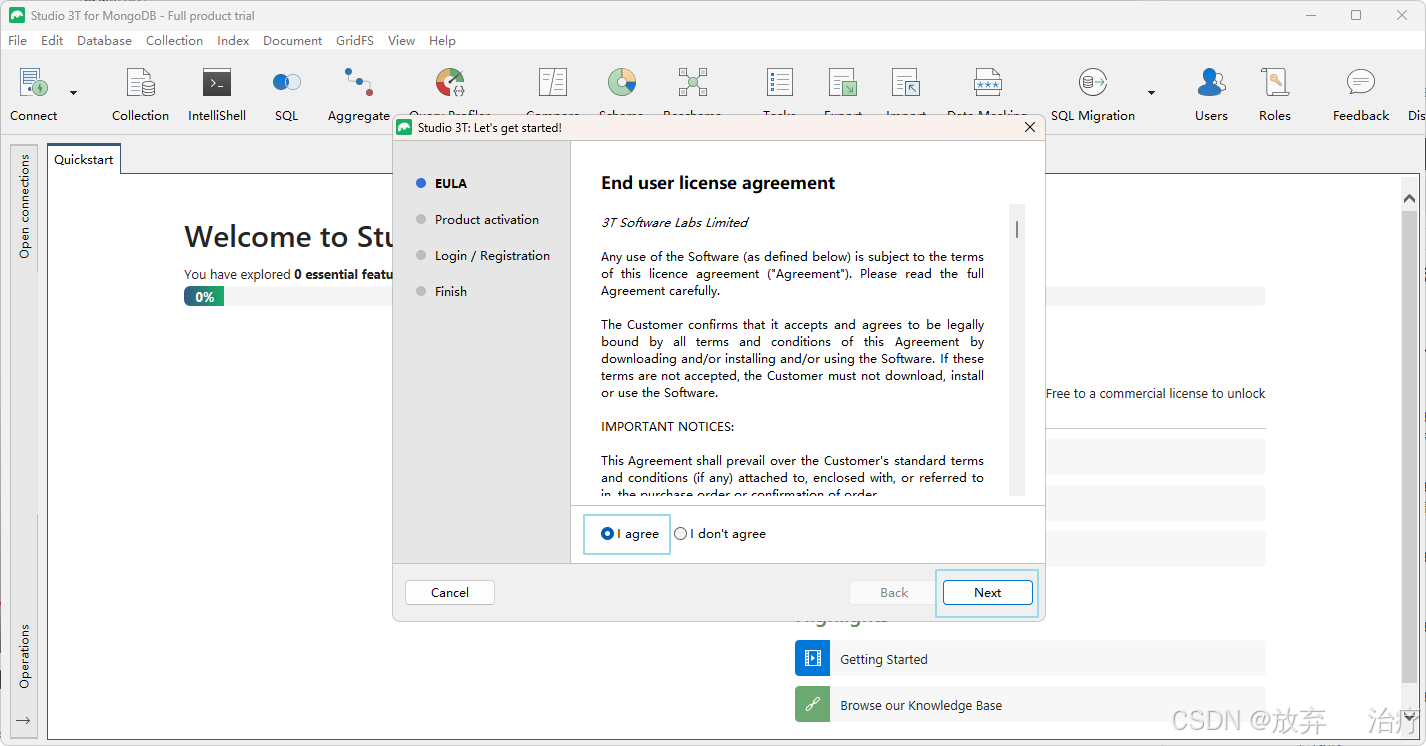Click the EULA text scrollbar thumb
The width and height of the screenshot is (1426, 746).
pos(1017,229)
